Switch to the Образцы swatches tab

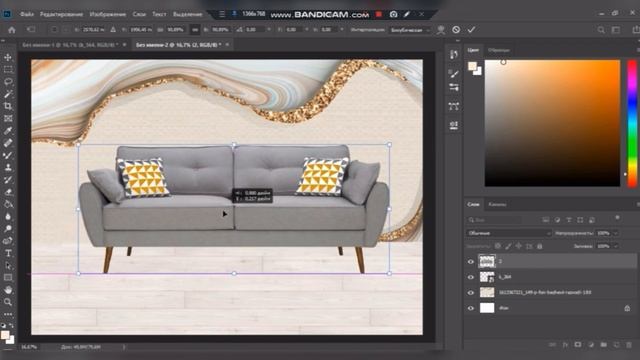[x=499, y=50]
